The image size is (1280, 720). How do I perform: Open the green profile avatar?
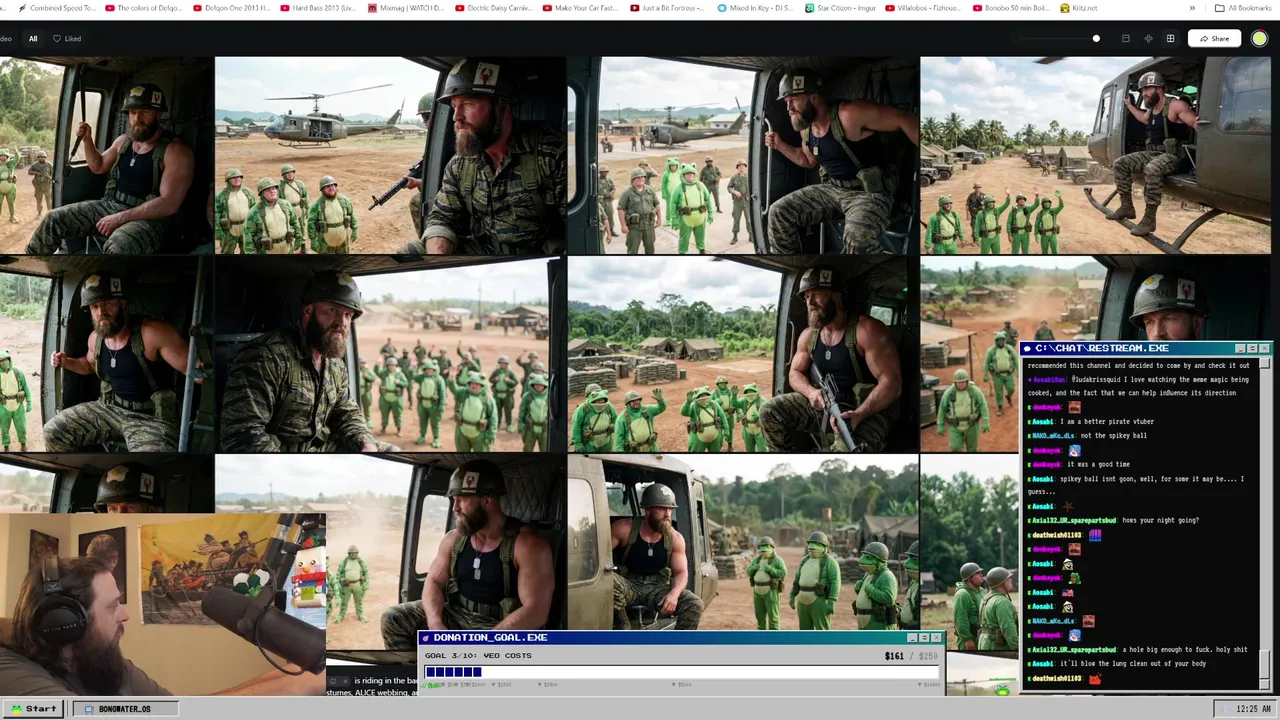click(1259, 39)
